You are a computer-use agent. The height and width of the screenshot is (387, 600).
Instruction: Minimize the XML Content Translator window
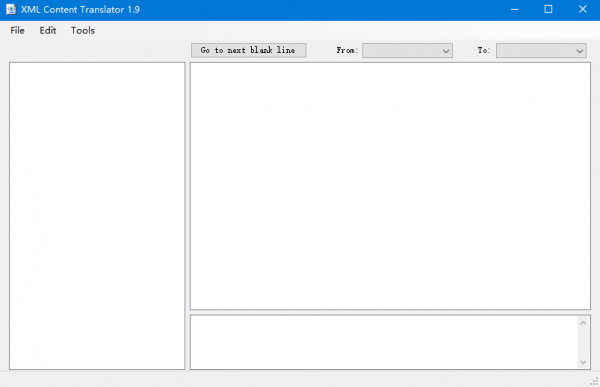[x=515, y=10]
